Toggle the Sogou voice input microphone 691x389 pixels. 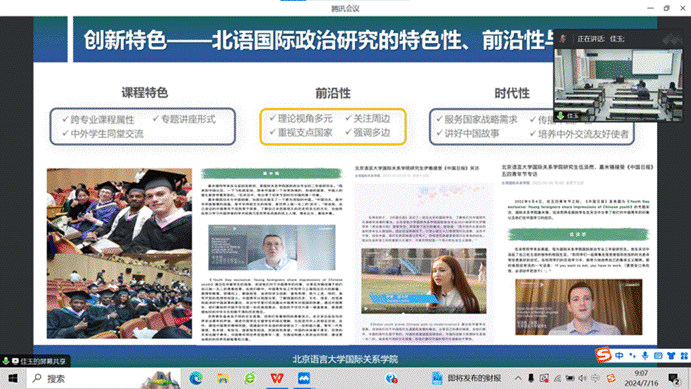pos(645,355)
